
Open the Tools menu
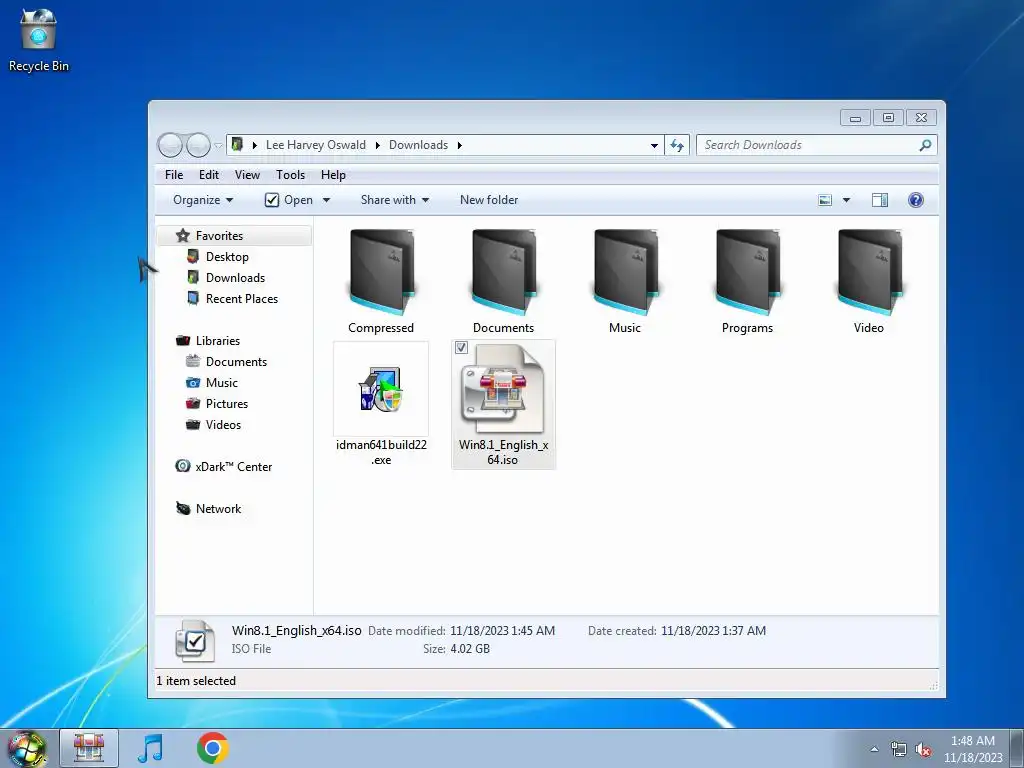pos(291,175)
